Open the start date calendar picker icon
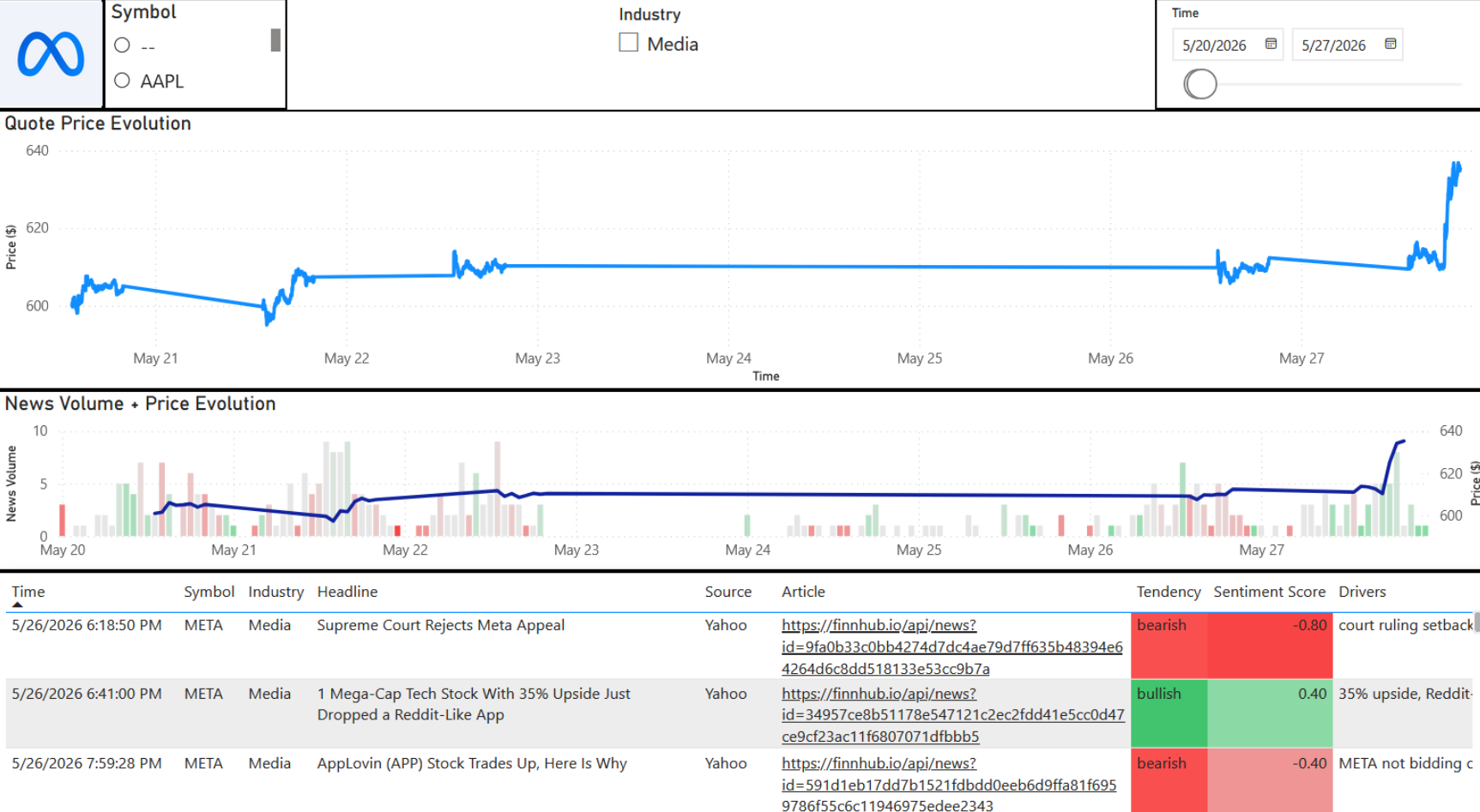Image resolution: width=1480 pixels, height=812 pixels. click(x=1271, y=45)
